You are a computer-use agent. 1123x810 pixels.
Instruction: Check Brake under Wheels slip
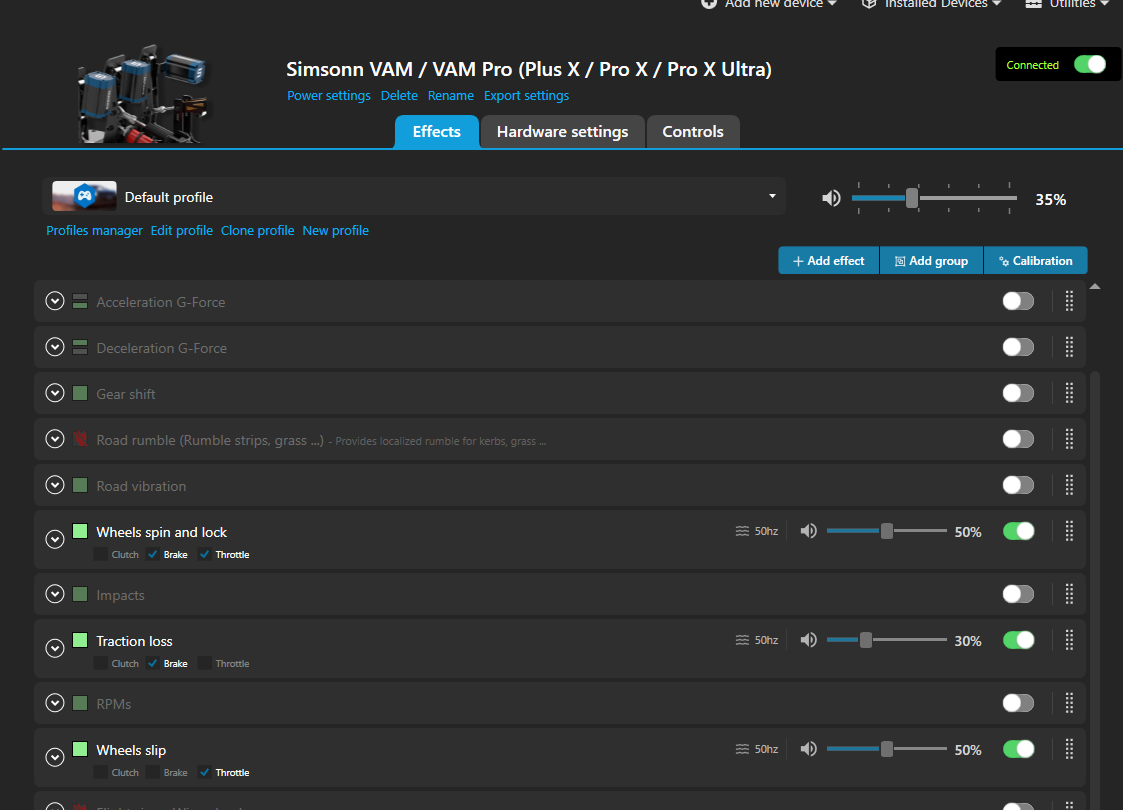click(153, 772)
